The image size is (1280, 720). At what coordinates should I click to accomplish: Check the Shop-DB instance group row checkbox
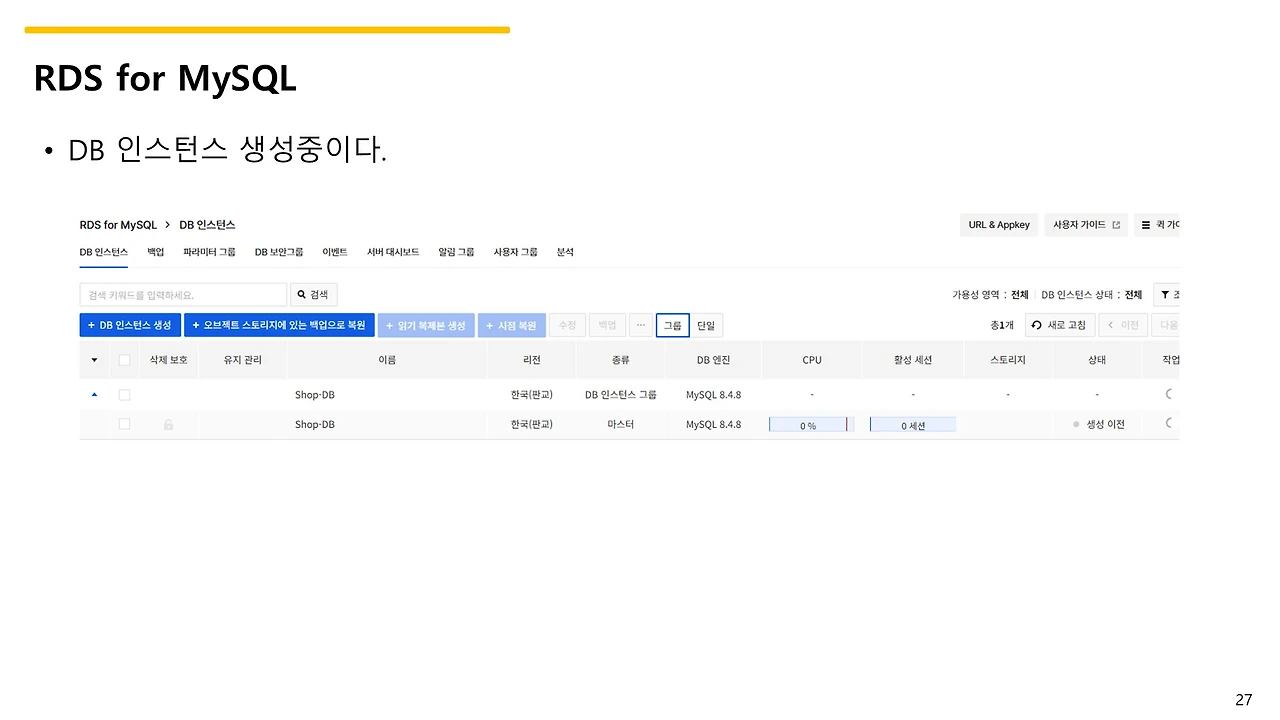pyautogui.click(x=124, y=394)
